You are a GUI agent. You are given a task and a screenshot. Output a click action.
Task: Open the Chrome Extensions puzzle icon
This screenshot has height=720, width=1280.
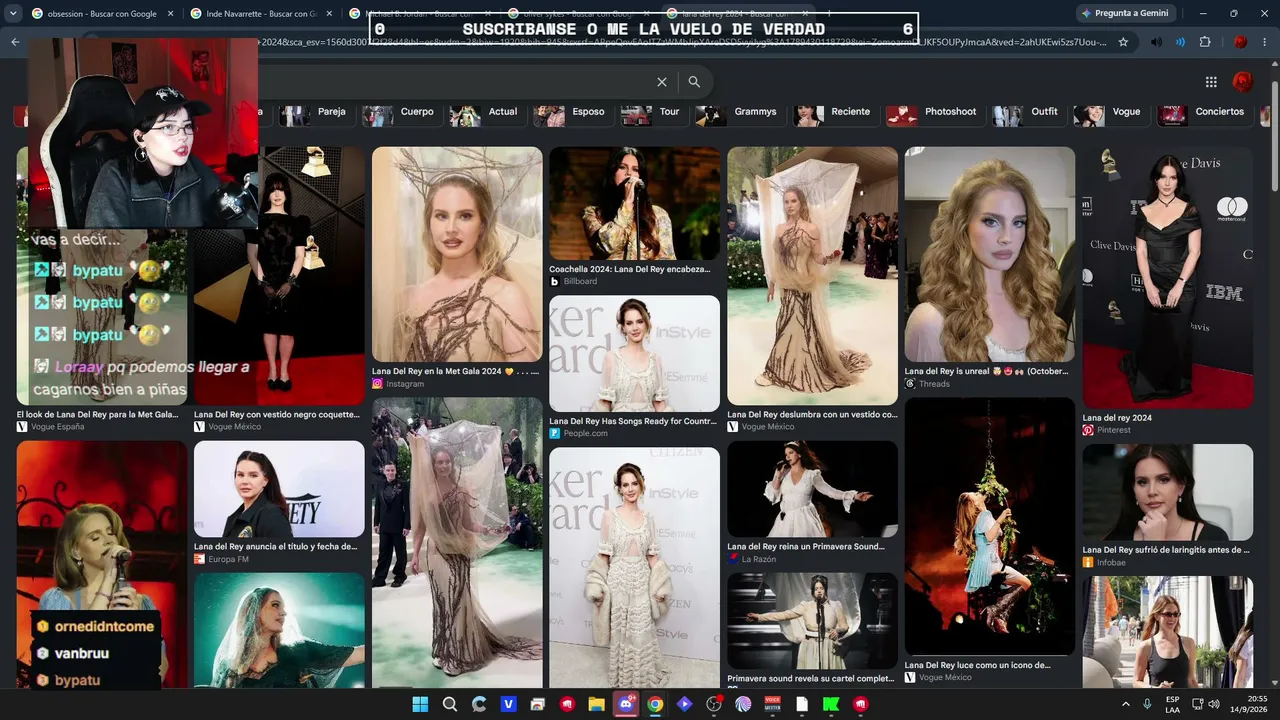1205,42
